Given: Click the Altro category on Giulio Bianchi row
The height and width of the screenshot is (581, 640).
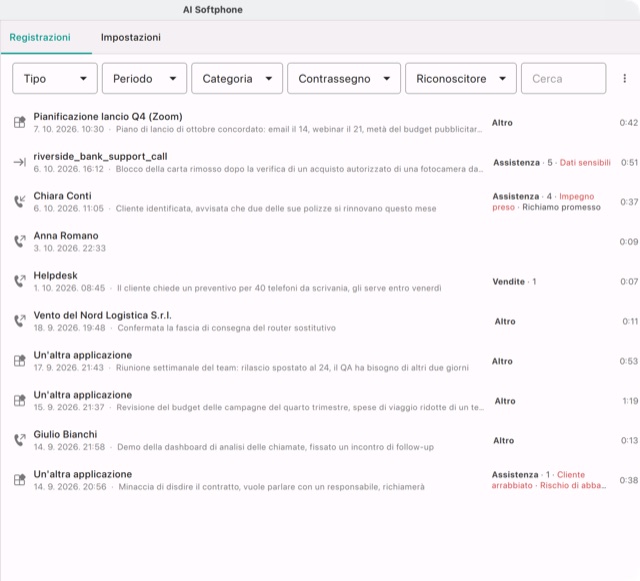Looking at the screenshot, I should tap(504, 441).
